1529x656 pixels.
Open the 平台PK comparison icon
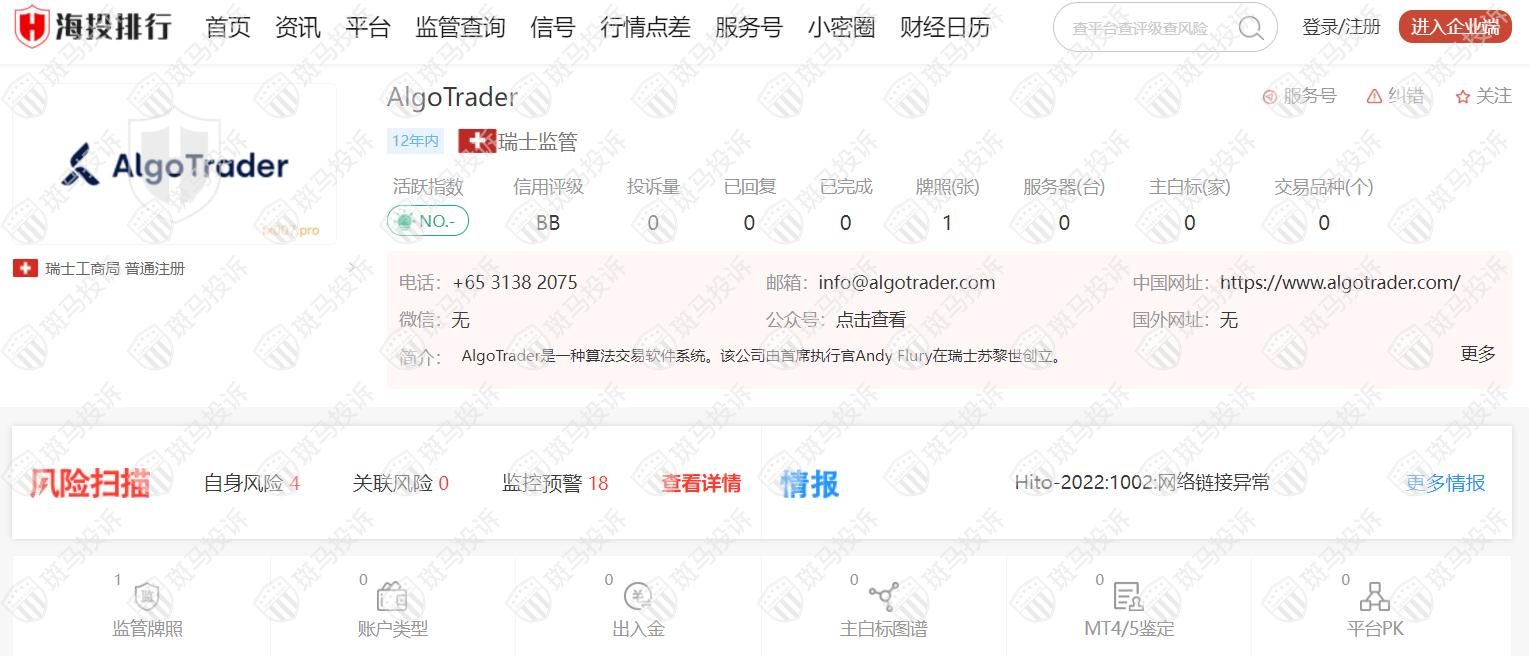1375,598
